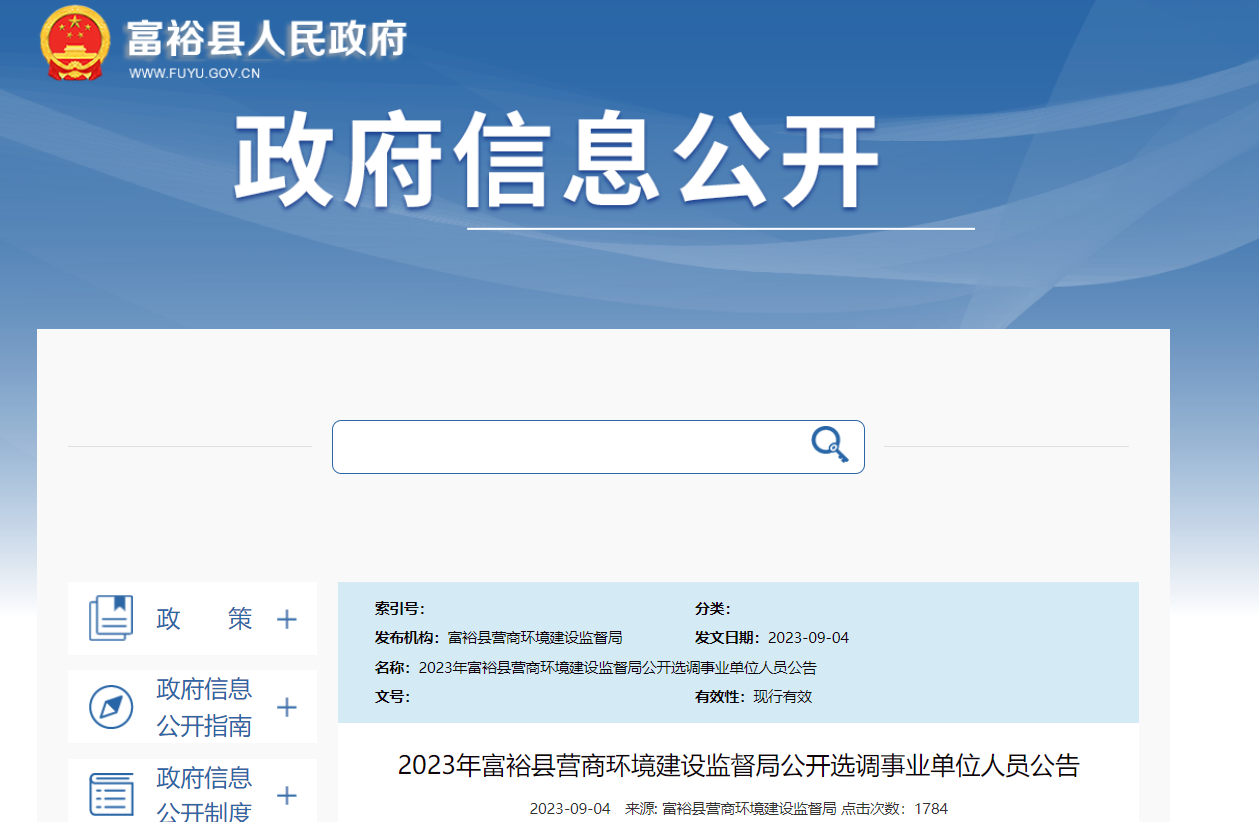Click the large article headline 2023年富裕县营商环境…公告
This screenshot has height=822, width=1259.
(738, 766)
